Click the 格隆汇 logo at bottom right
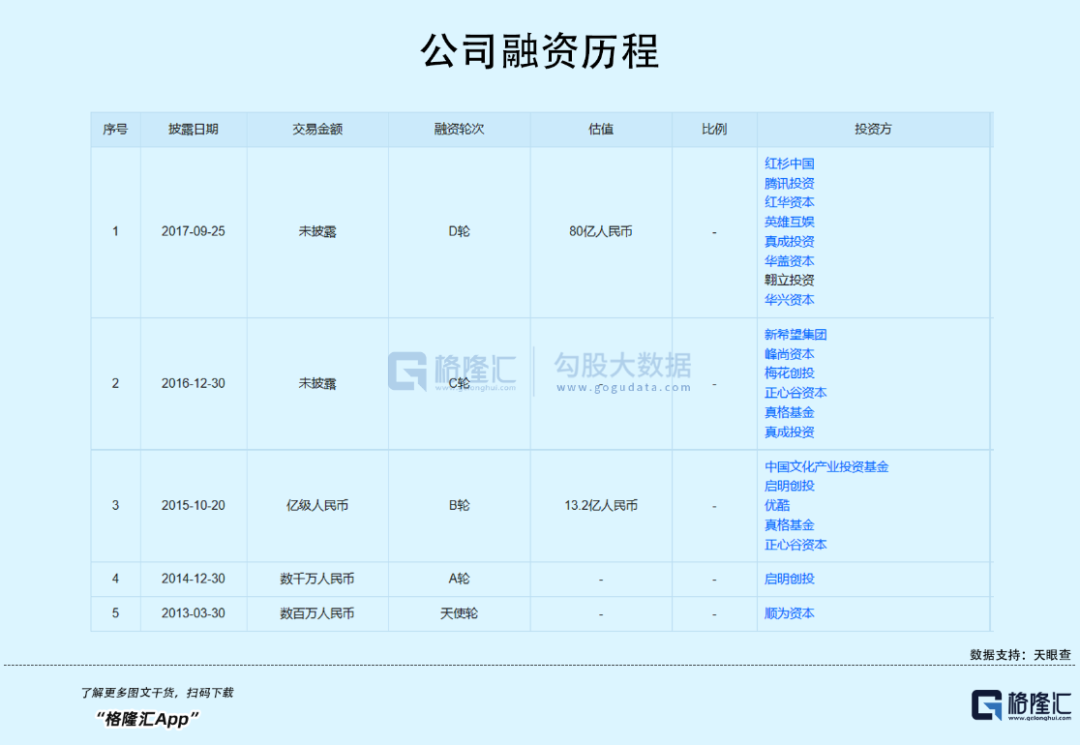 (1021, 705)
